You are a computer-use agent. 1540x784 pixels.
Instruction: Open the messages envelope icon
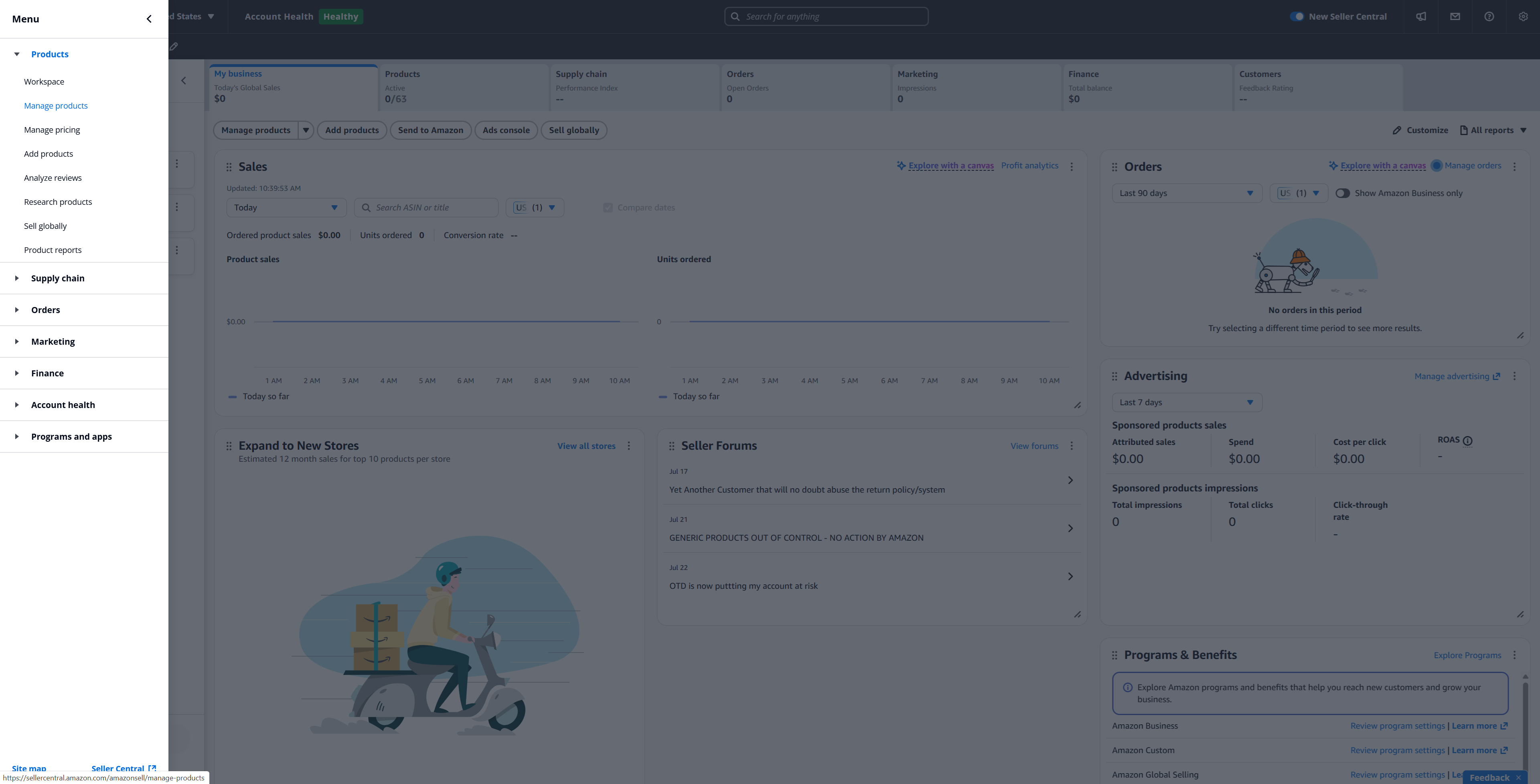click(x=1455, y=17)
